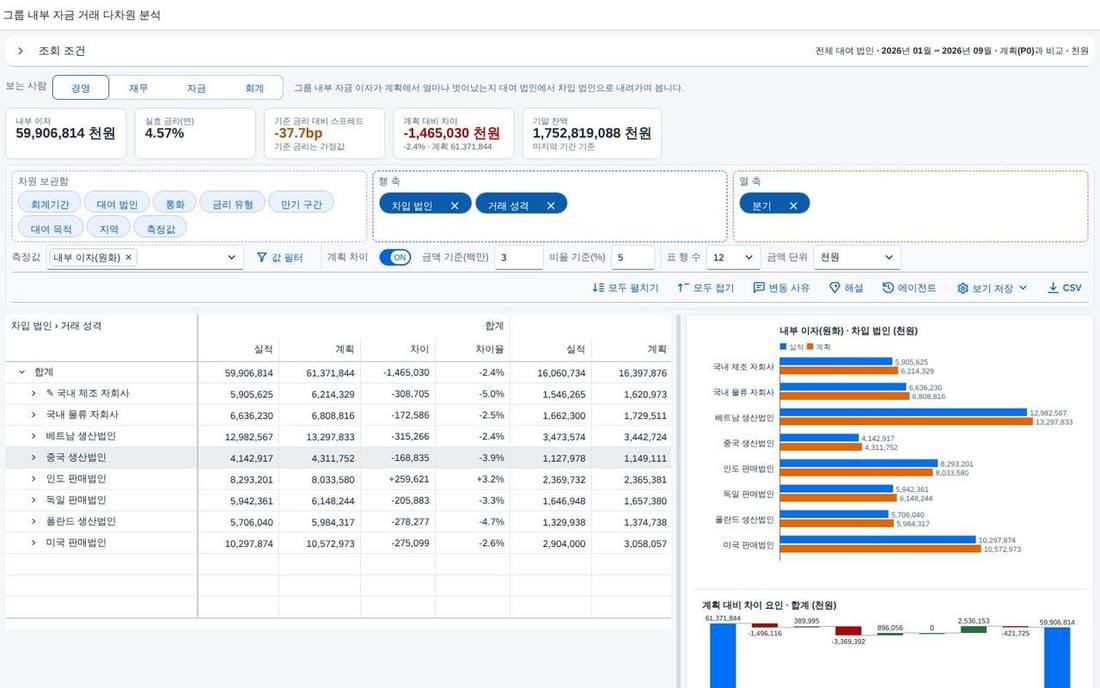Screen dimensions: 1100x688
Task: Expand the 국내 물류 자회사 row
Action: (x=33, y=414)
